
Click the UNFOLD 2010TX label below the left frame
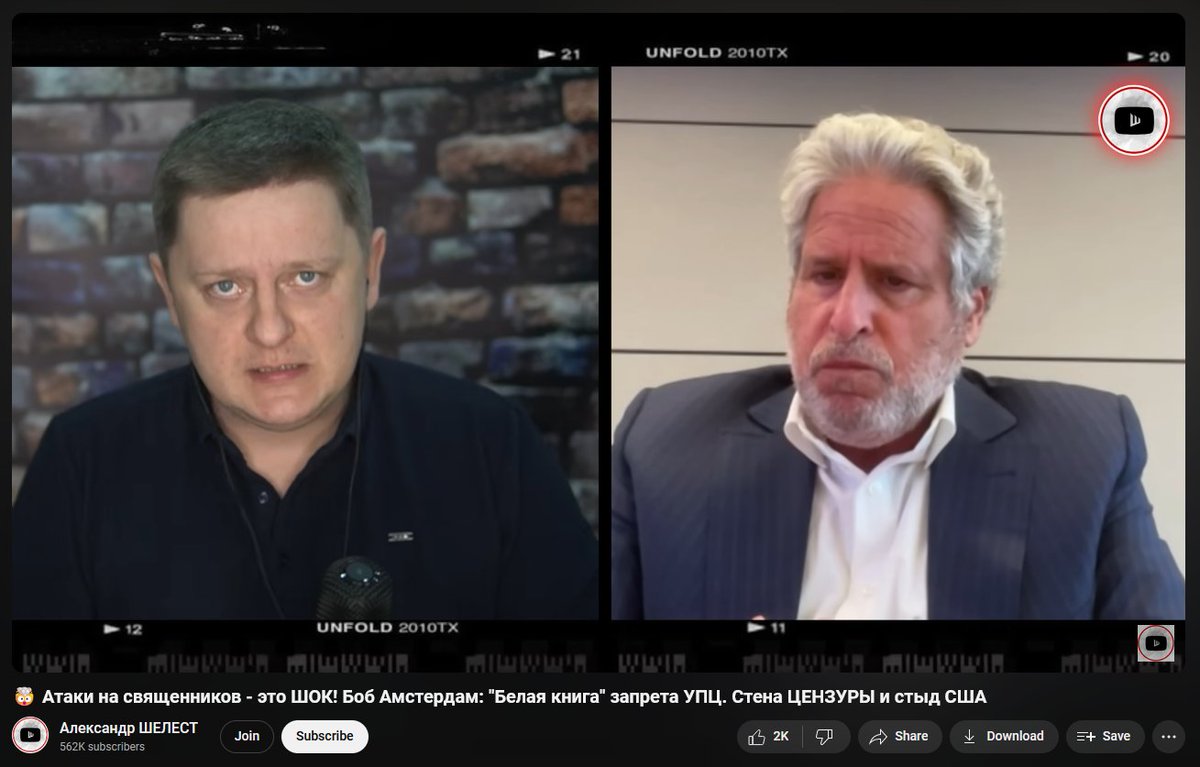click(387, 628)
